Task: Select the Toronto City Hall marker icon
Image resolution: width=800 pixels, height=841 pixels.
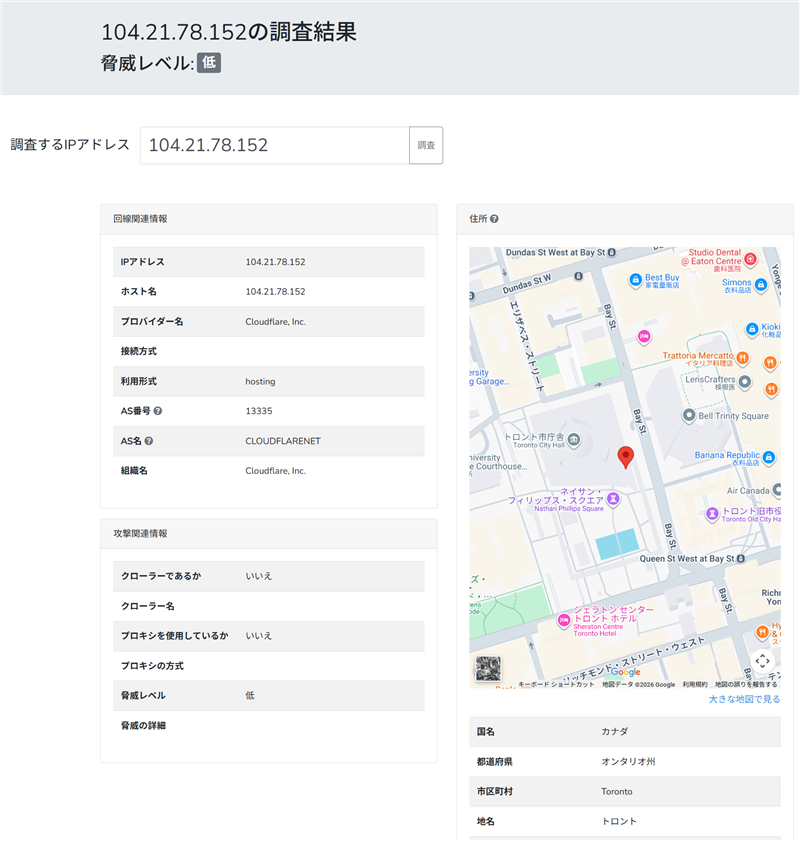Action: [573, 438]
